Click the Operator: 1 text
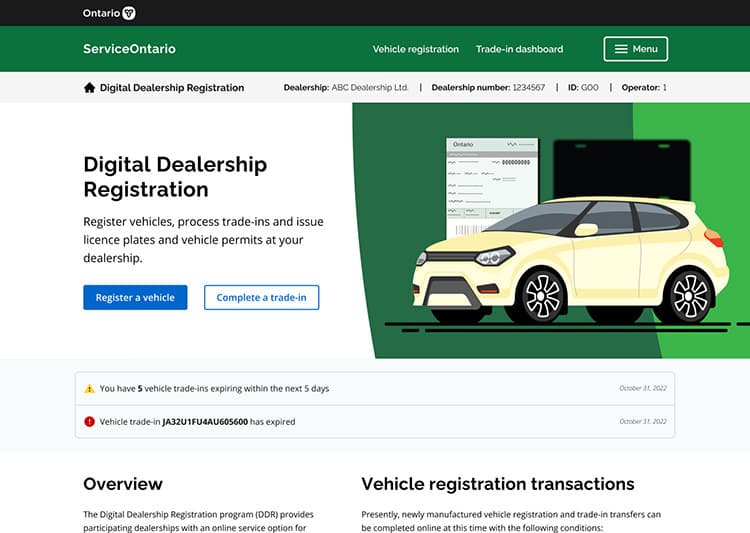Viewport: 750px width, 533px height. pyautogui.click(x=644, y=88)
